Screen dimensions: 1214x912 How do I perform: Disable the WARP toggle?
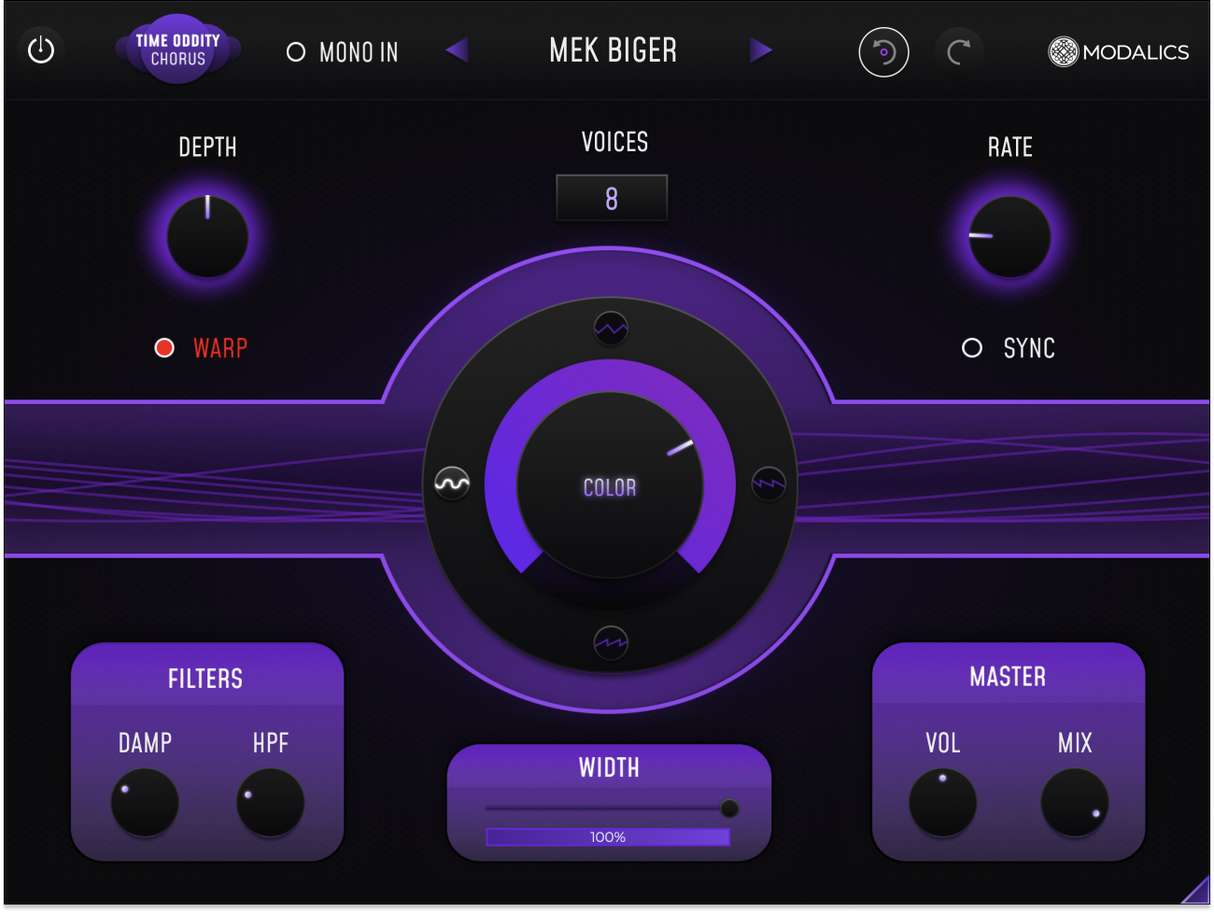coord(165,348)
